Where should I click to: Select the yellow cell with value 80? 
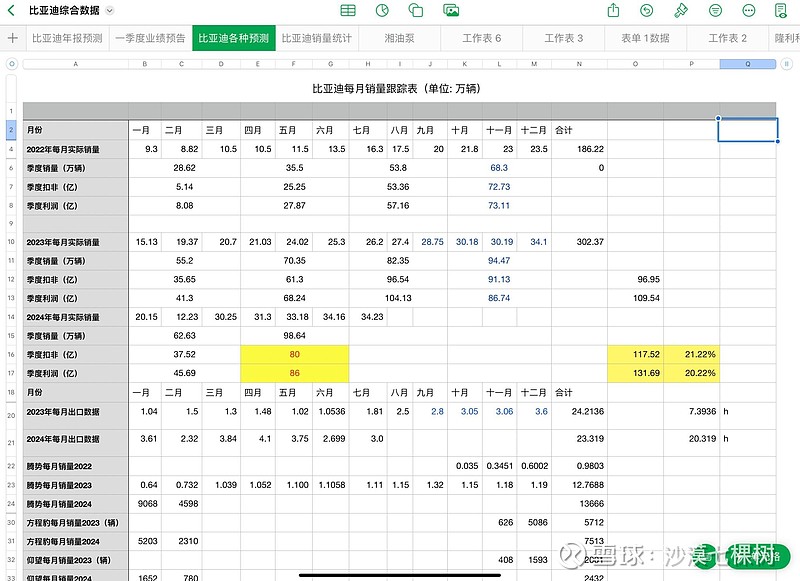click(x=294, y=355)
